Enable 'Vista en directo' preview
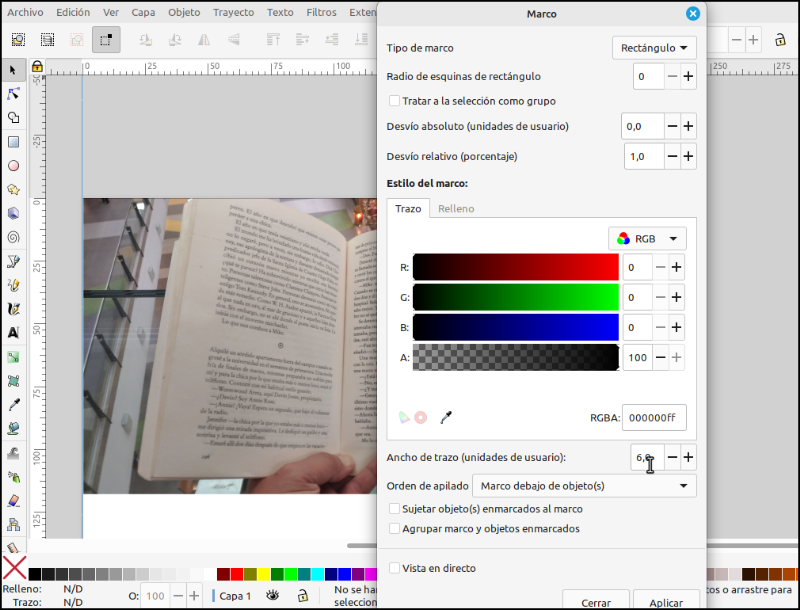Screen dimensions: 800x610 (x=394, y=568)
